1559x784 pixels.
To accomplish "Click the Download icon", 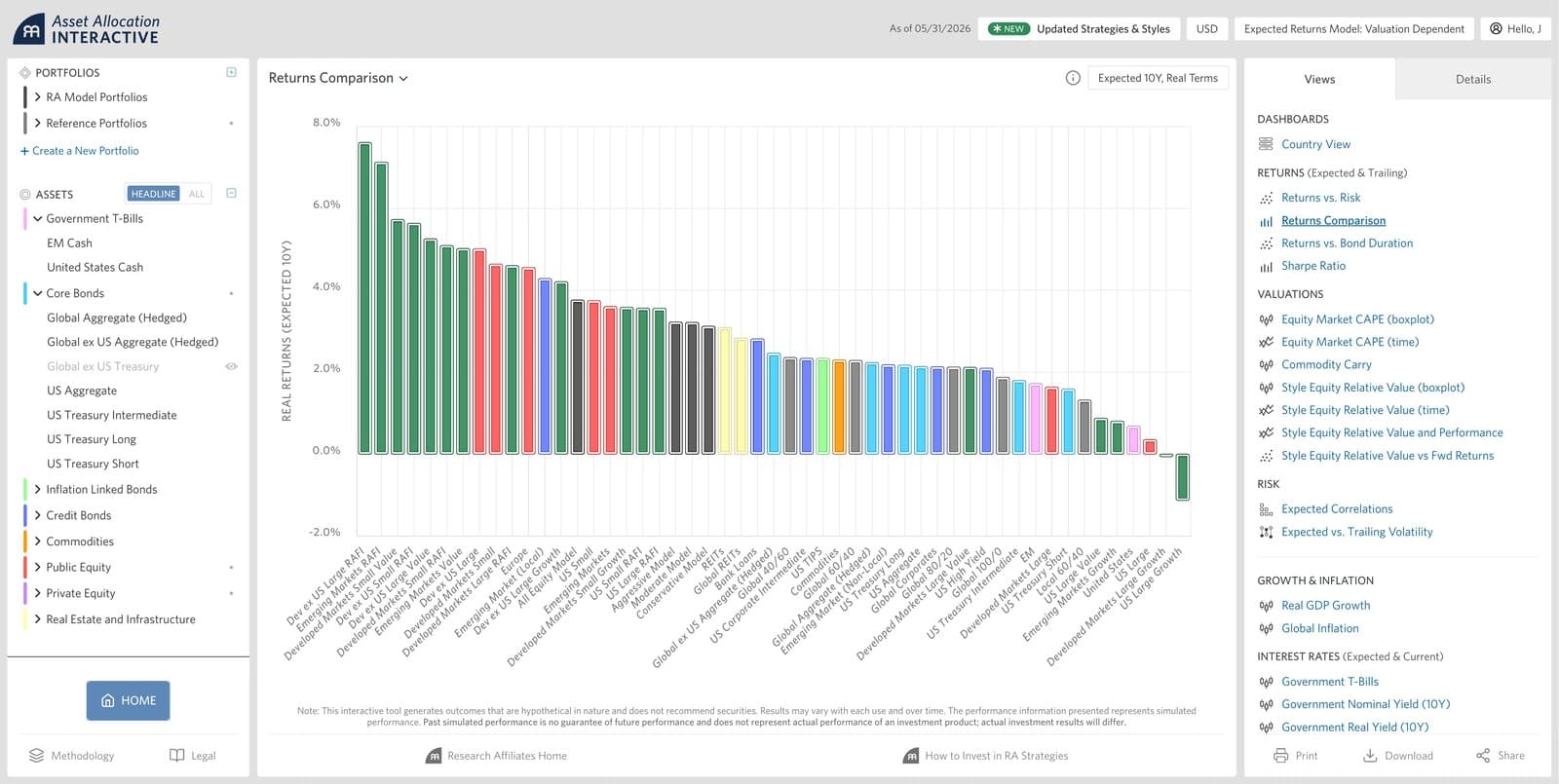I will (x=1369, y=756).
